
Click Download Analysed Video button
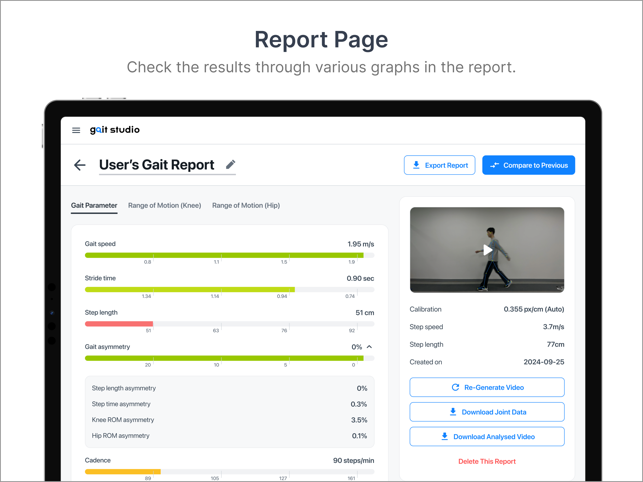tap(487, 436)
